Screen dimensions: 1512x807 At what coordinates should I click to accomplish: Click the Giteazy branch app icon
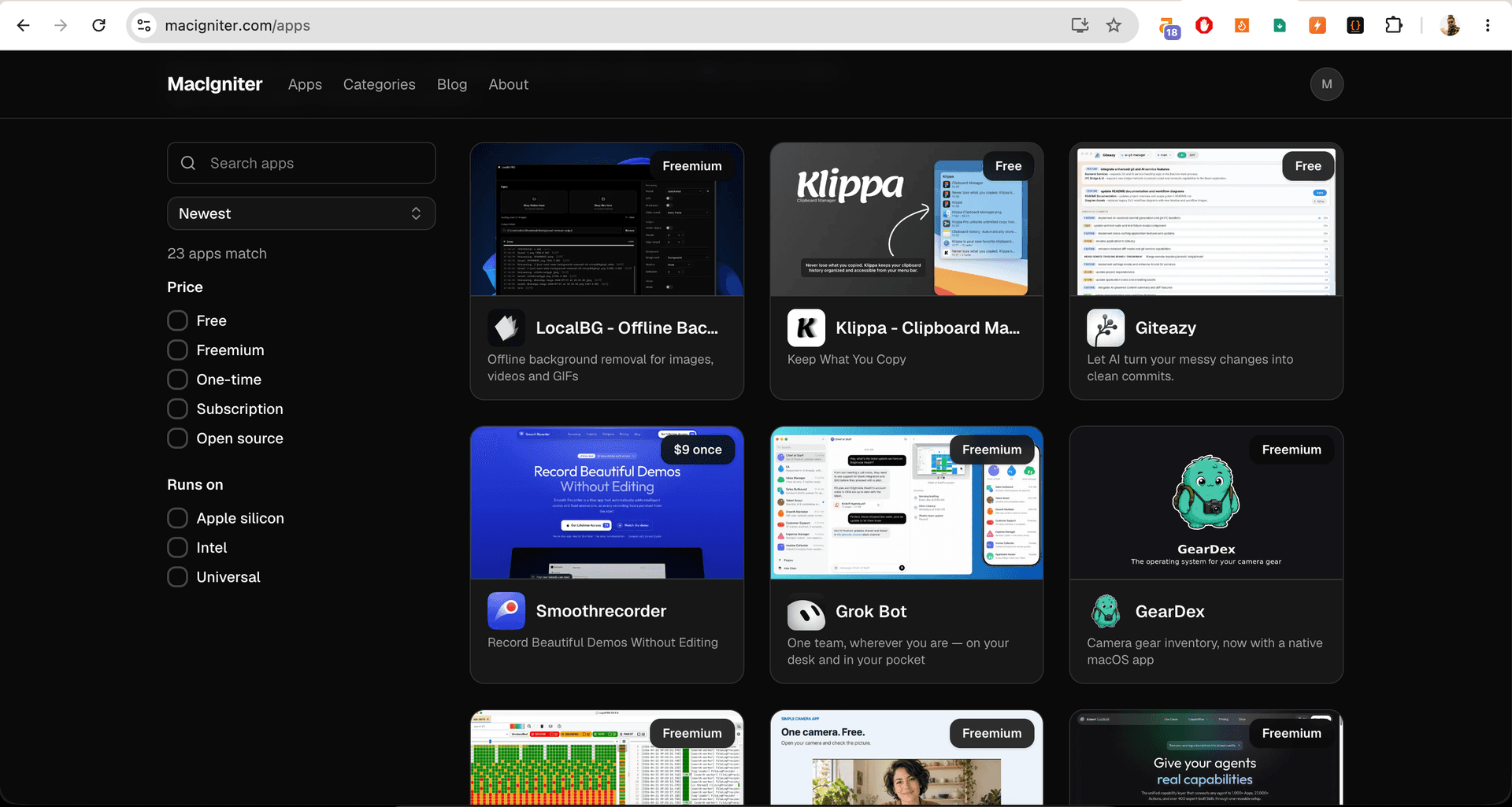point(1106,328)
